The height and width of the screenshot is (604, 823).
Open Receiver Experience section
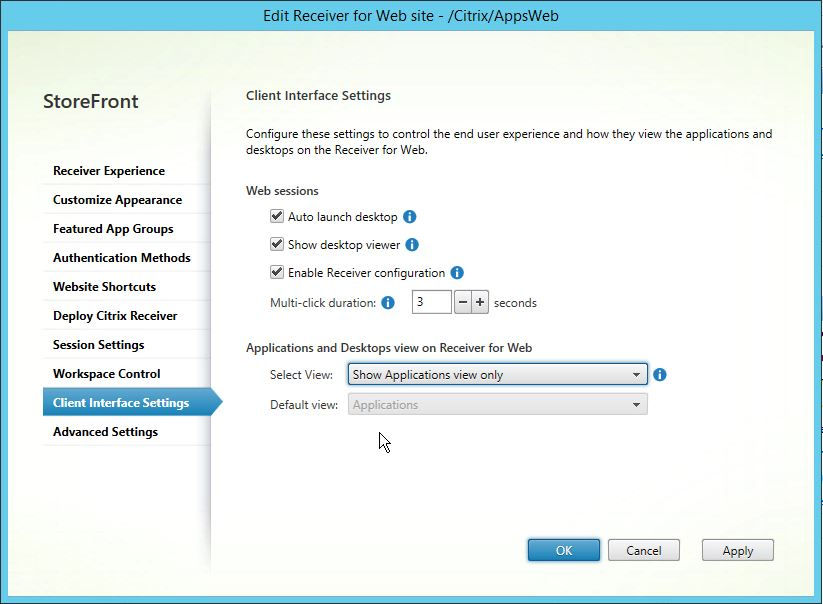(126, 171)
